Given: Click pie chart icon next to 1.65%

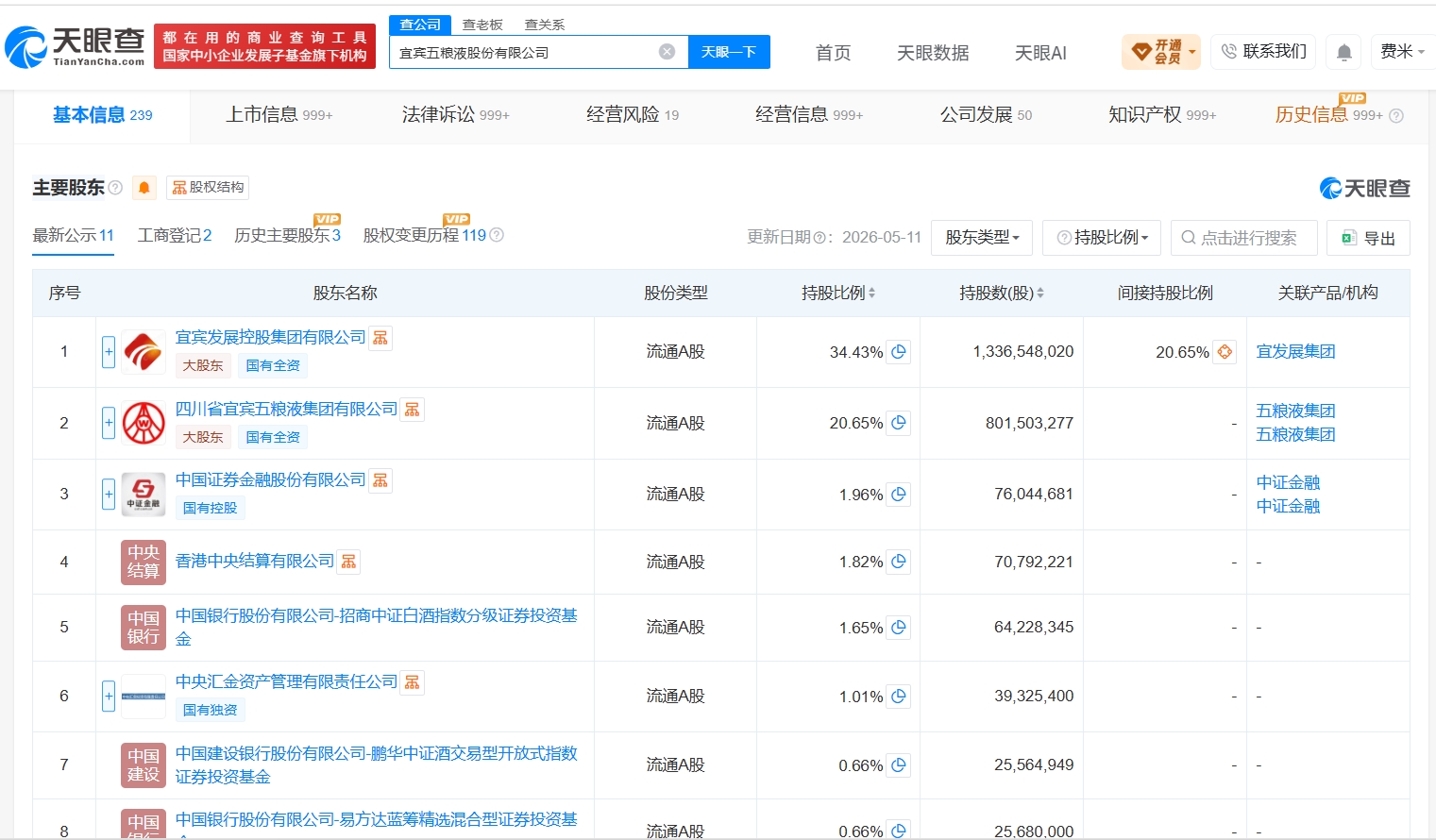Looking at the screenshot, I should (x=899, y=628).
